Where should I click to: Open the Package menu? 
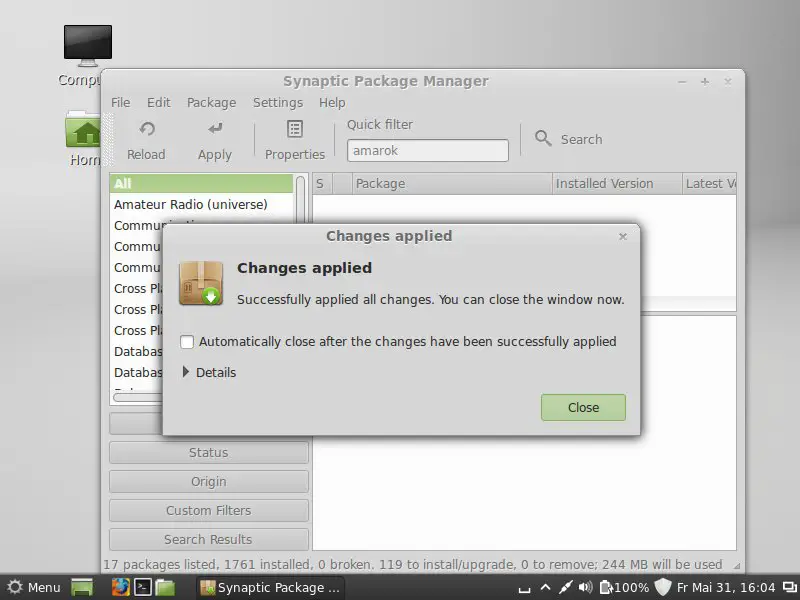[211, 102]
